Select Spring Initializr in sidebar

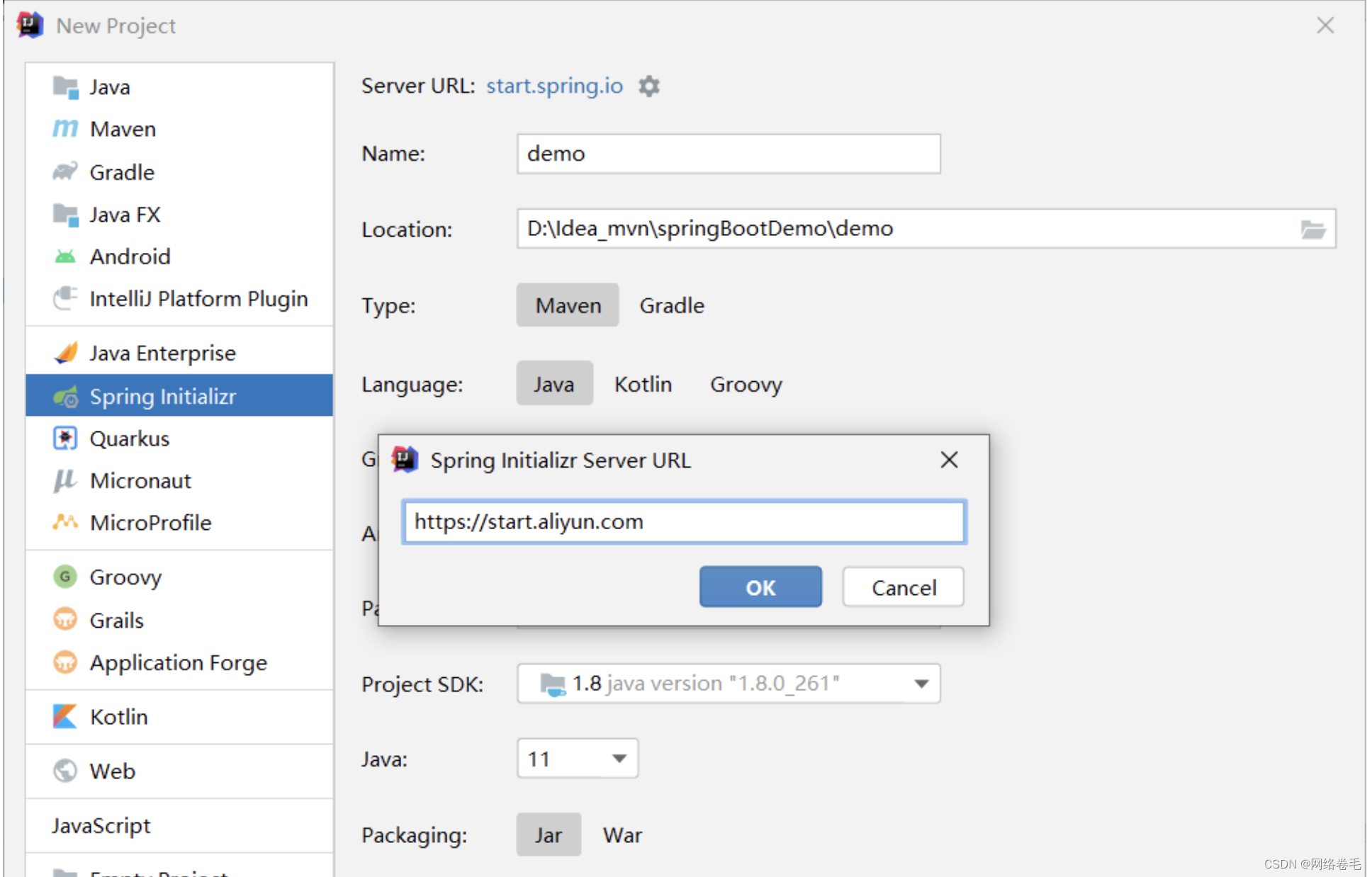164,396
